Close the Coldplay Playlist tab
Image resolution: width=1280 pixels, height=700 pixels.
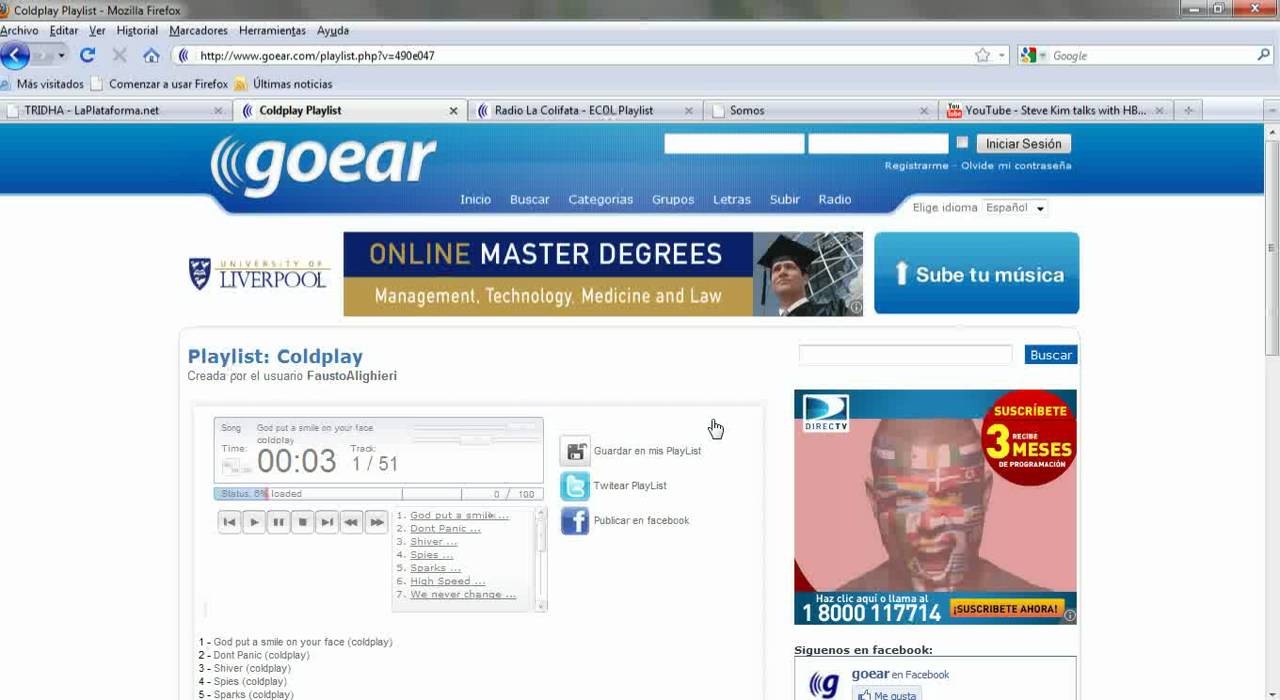[453, 111]
